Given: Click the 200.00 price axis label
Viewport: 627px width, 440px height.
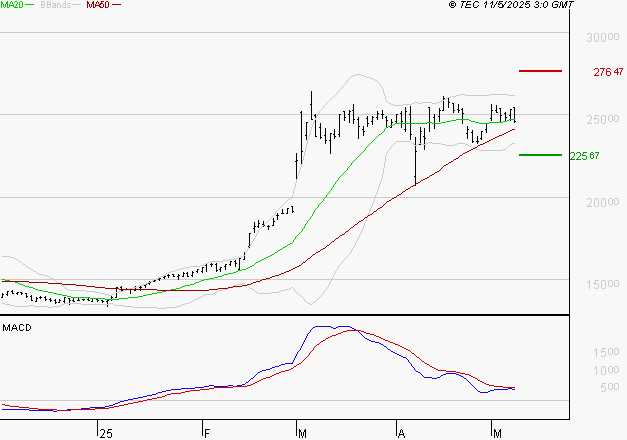Looking at the screenshot, I should 603,202.
